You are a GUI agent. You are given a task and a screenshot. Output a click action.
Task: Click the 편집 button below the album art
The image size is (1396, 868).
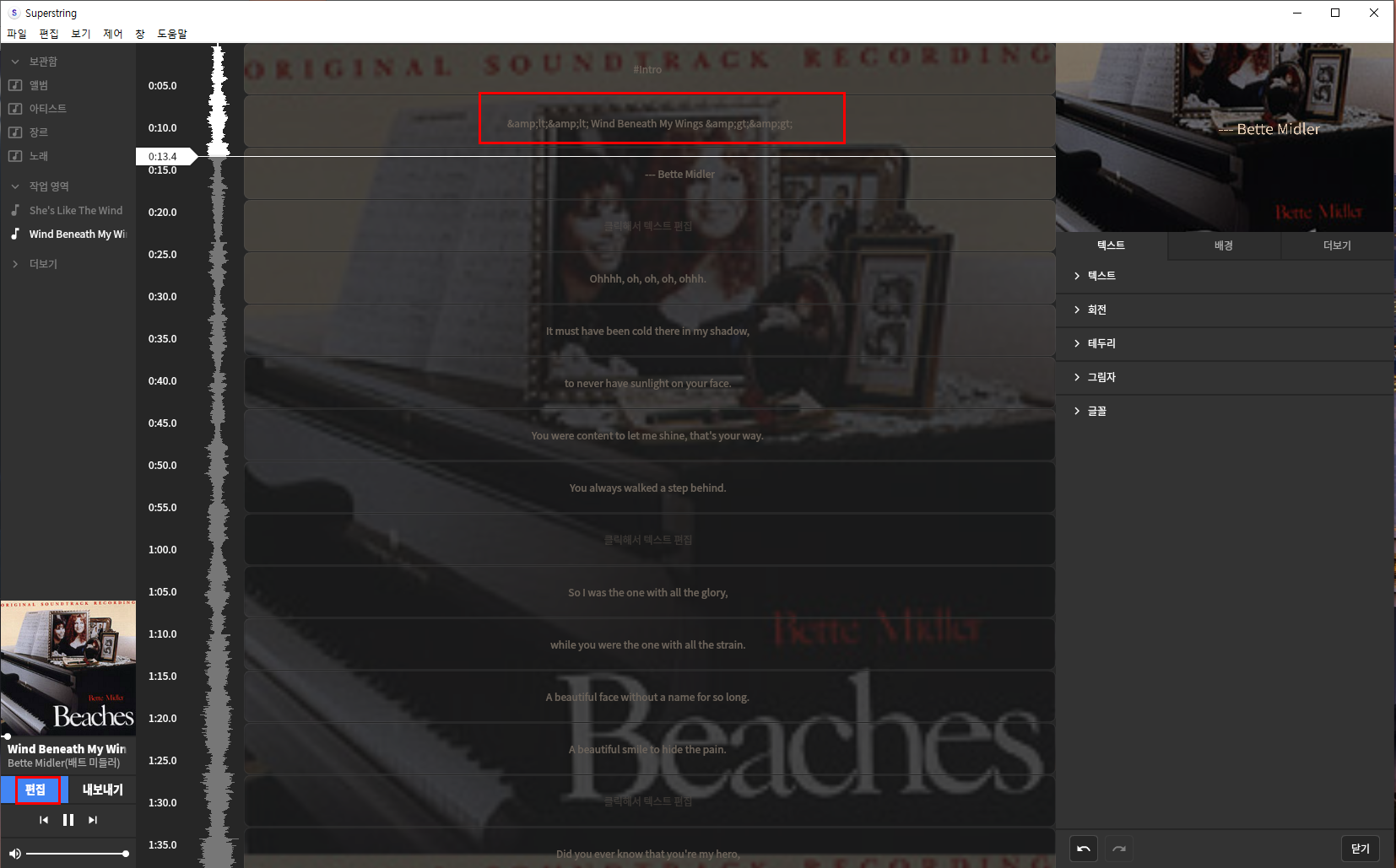tap(35, 790)
